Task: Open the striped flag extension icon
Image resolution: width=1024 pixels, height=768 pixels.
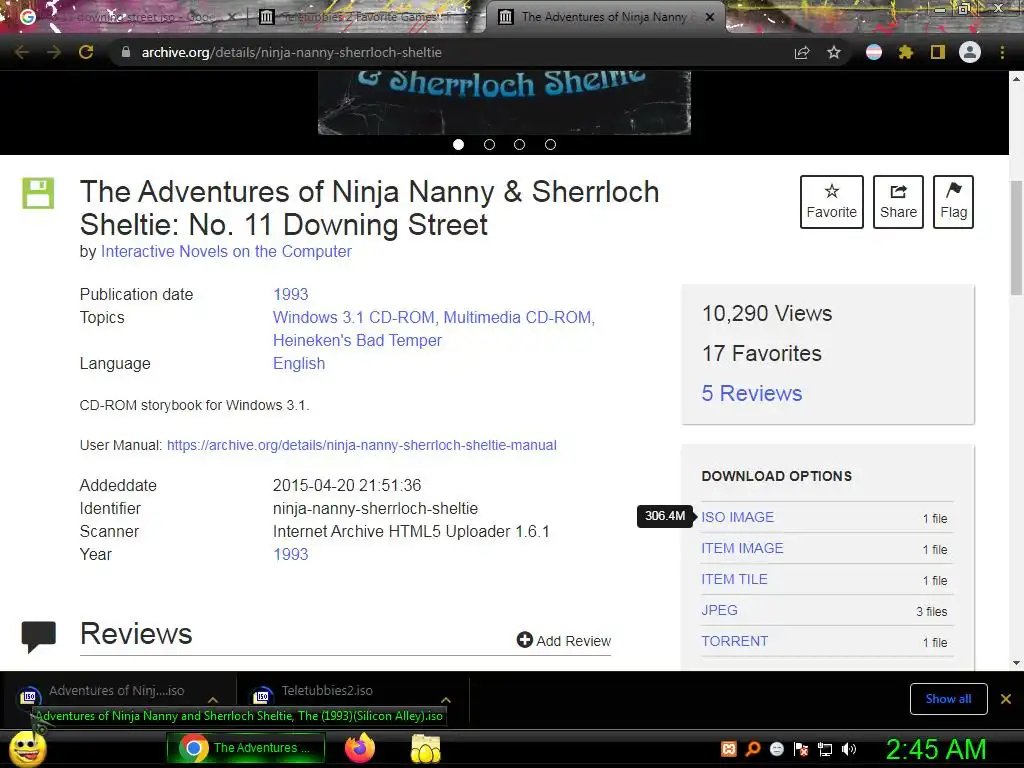Action: click(x=874, y=52)
